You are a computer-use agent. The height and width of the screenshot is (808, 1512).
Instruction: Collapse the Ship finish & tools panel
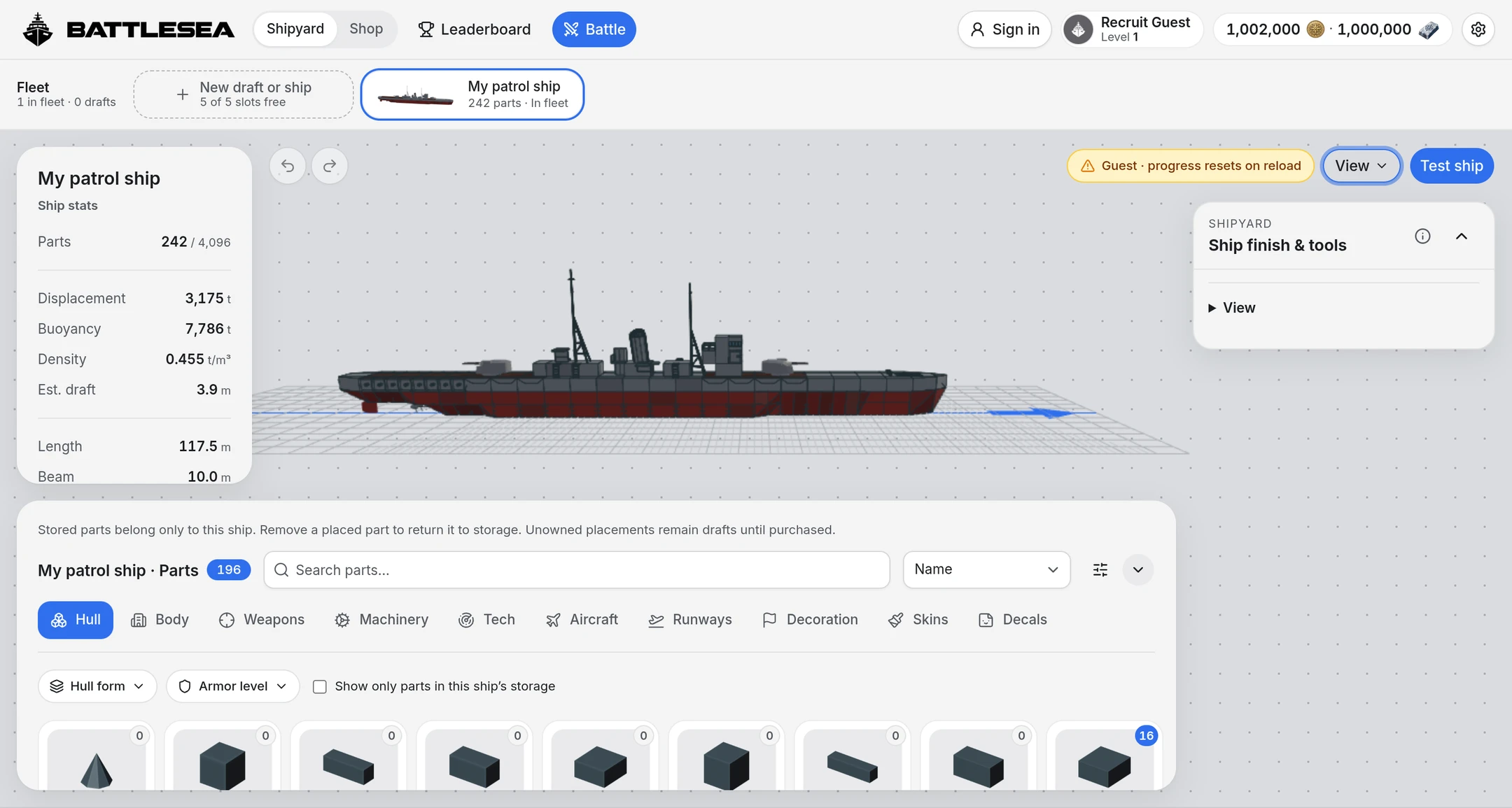[x=1462, y=236]
